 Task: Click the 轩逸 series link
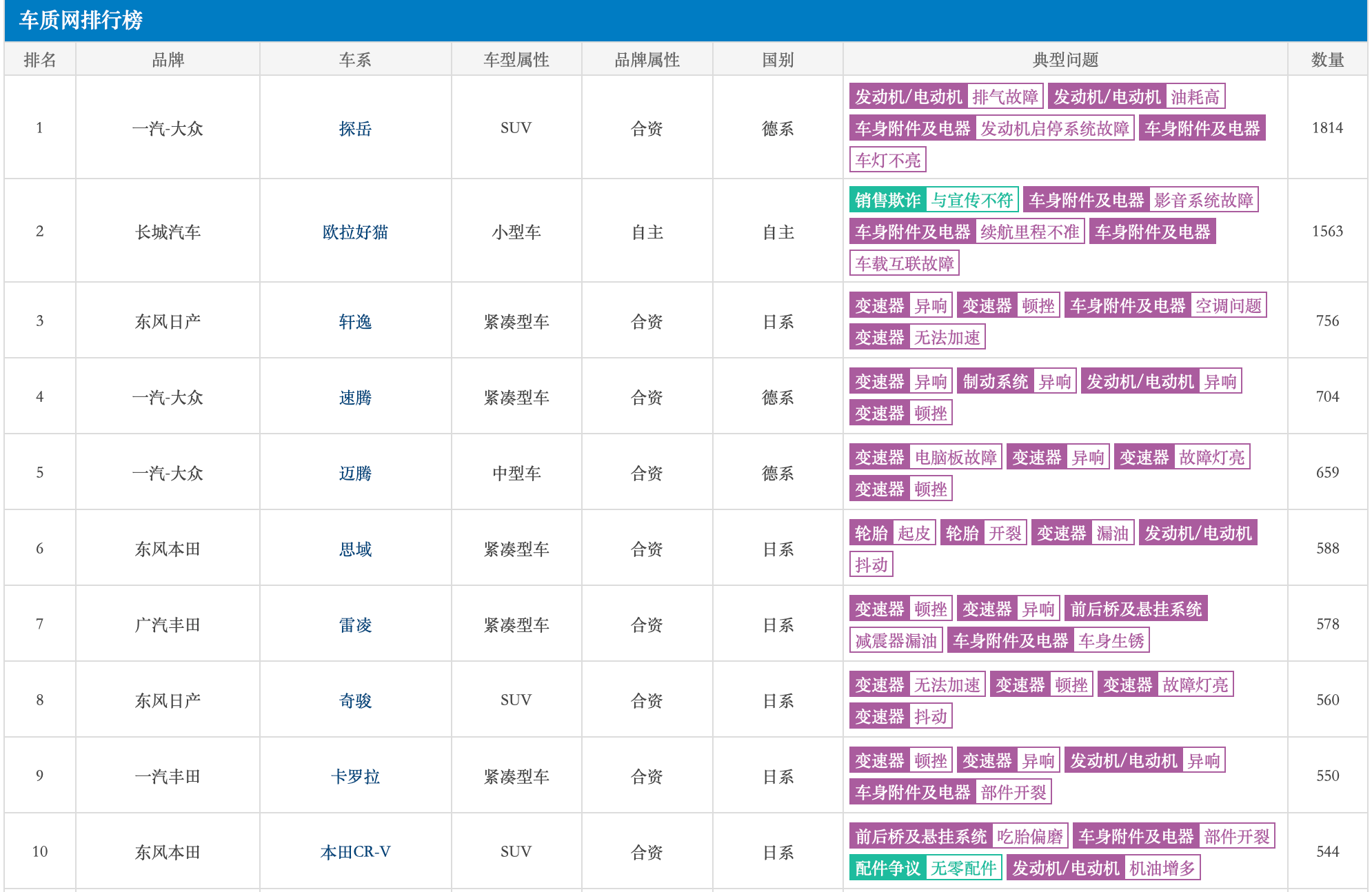[x=355, y=321]
